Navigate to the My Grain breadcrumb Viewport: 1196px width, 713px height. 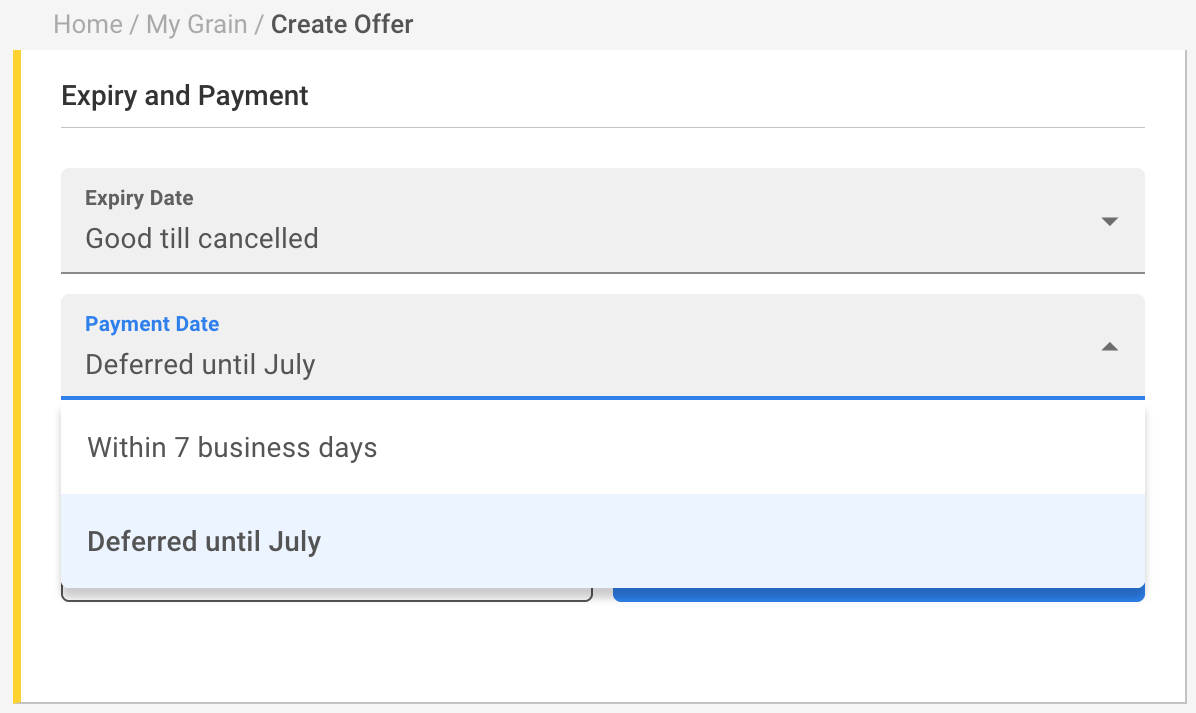196,25
